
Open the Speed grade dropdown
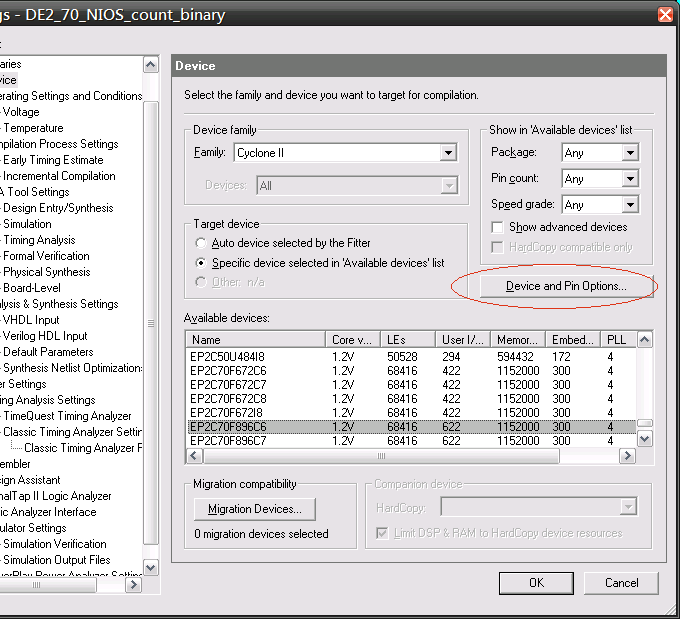629,205
